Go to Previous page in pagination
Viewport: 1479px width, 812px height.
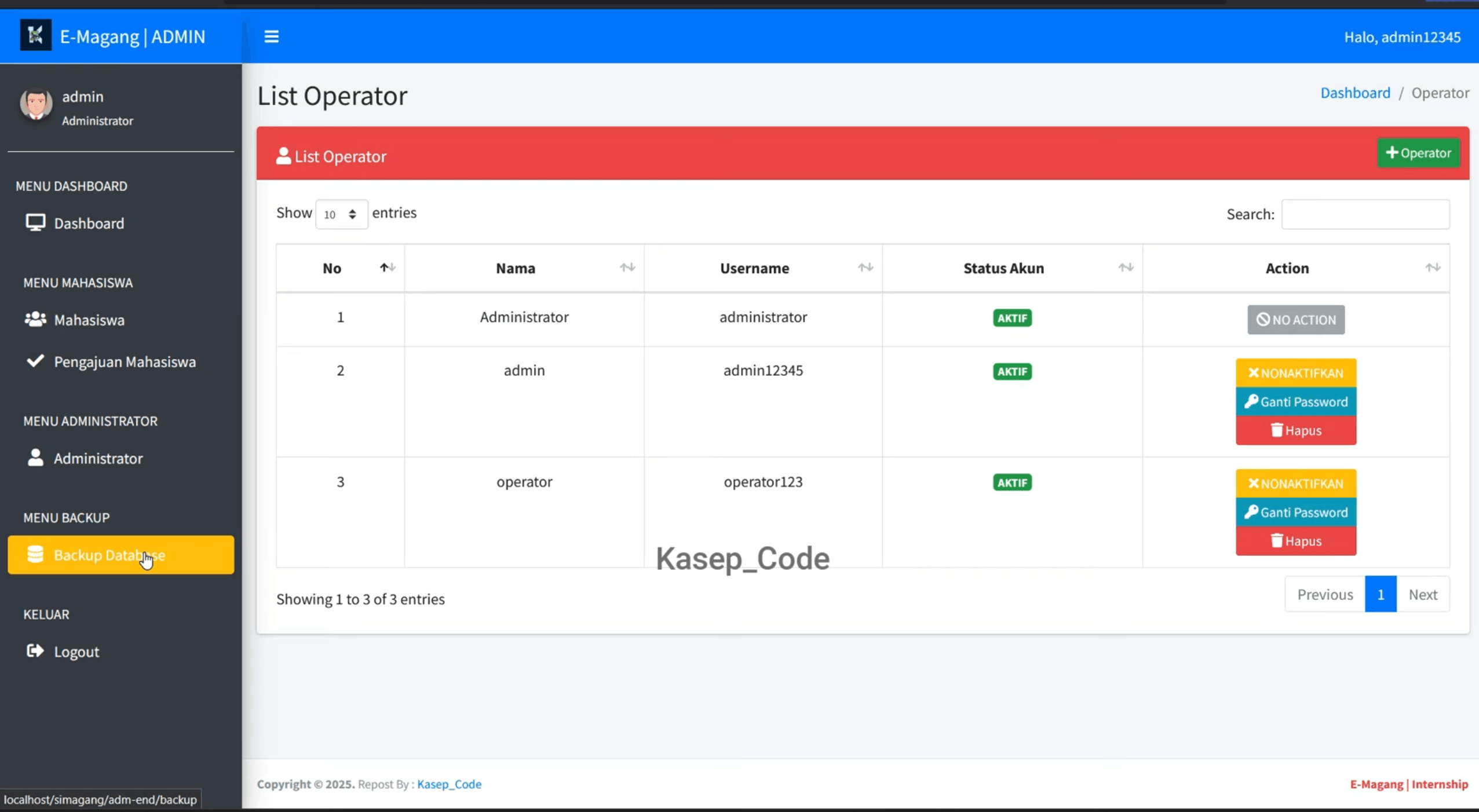click(x=1325, y=594)
